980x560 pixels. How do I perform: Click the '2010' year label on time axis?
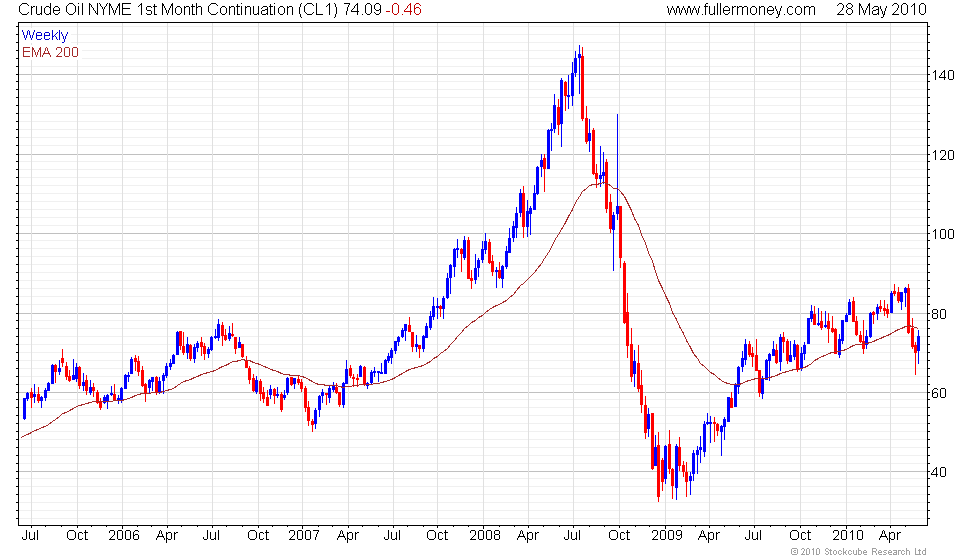point(848,536)
